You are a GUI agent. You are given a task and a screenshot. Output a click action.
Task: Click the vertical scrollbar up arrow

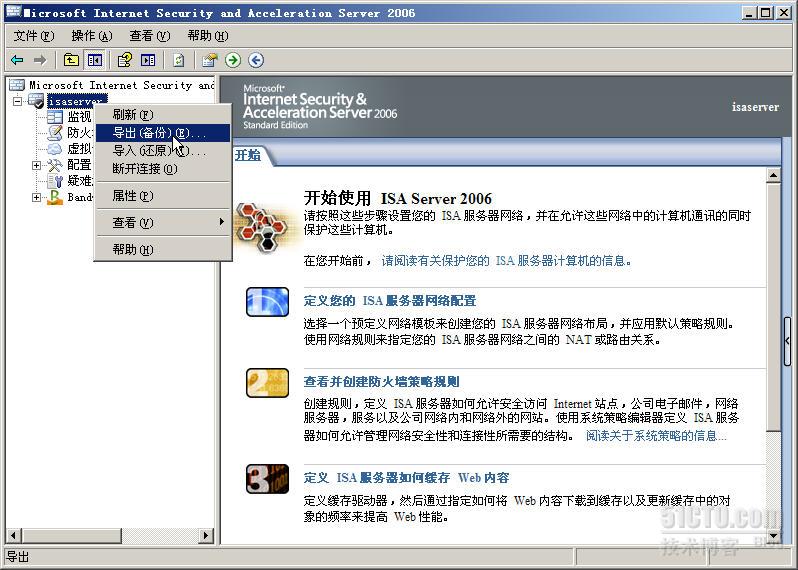pyautogui.click(x=774, y=175)
